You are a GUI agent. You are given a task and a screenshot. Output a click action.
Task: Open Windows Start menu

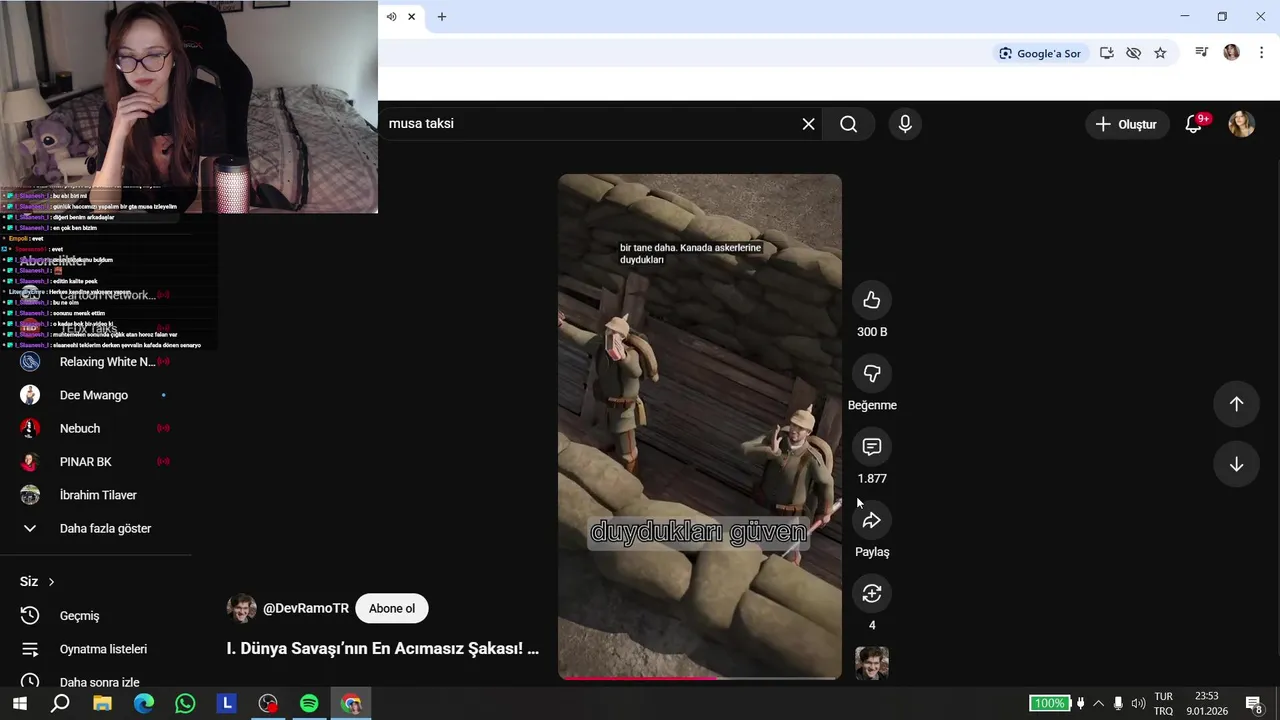pyautogui.click(x=19, y=703)
